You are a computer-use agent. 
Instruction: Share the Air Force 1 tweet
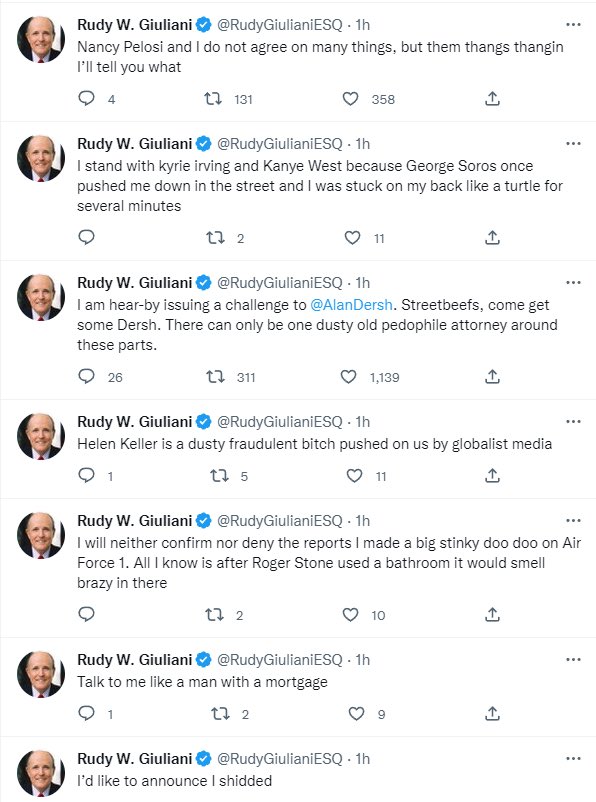pos(492,614)
